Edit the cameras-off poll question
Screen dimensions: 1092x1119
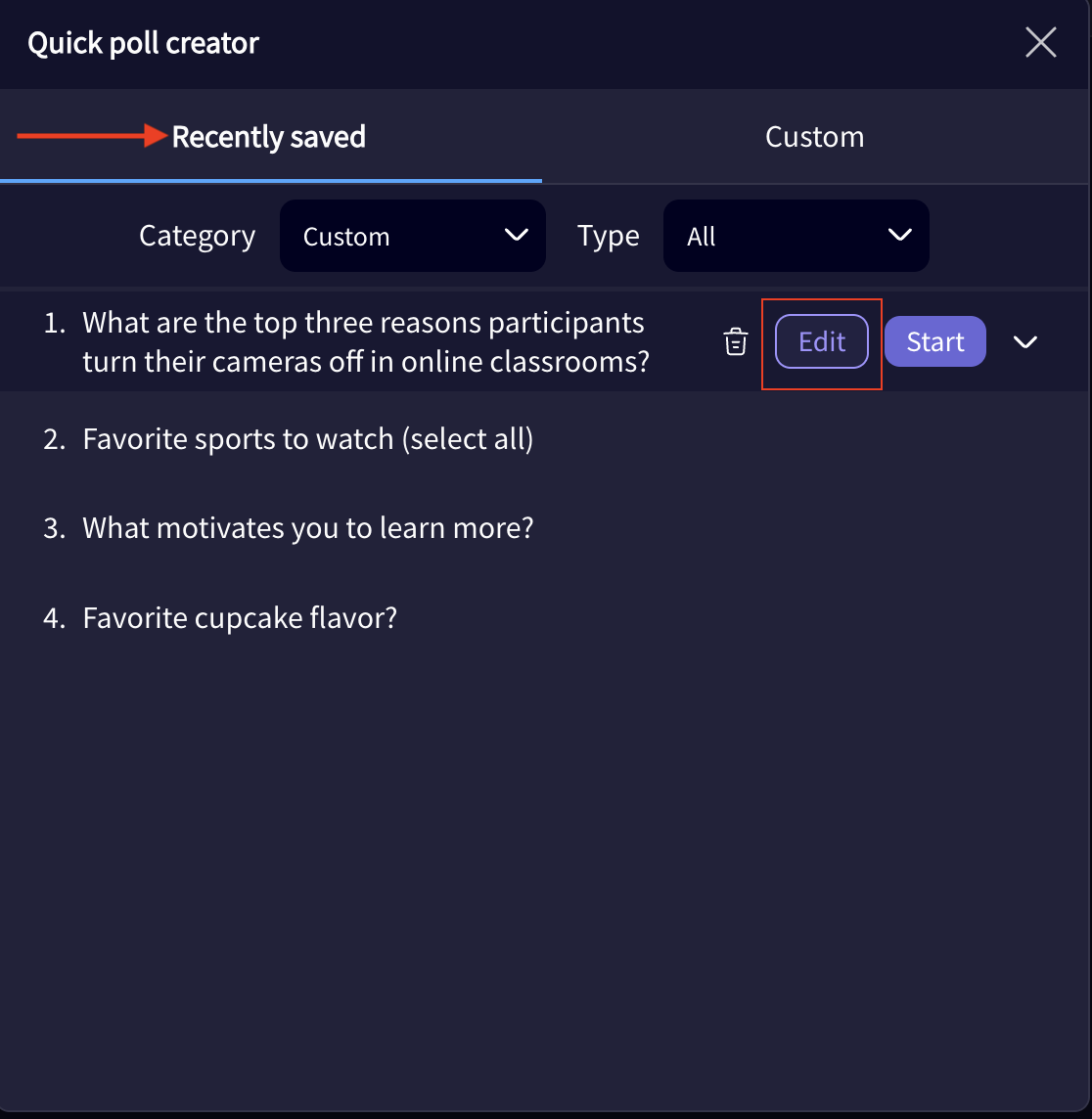point(821,341)
